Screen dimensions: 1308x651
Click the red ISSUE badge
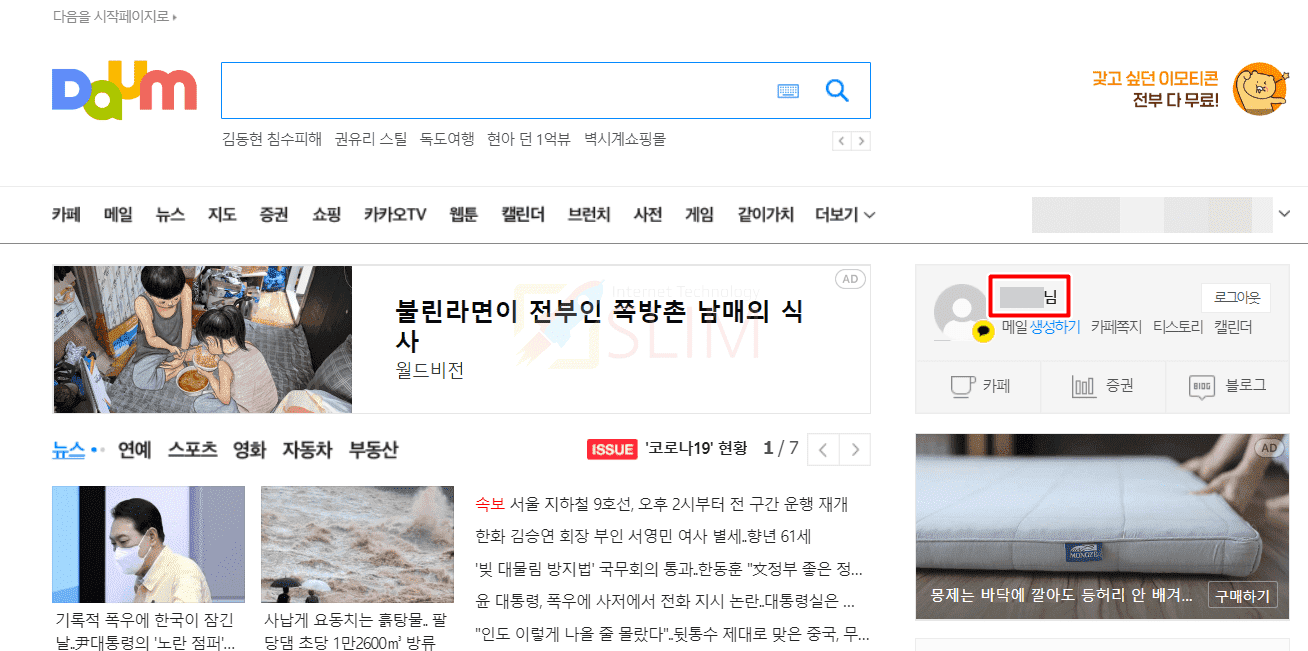coord(612,449)
